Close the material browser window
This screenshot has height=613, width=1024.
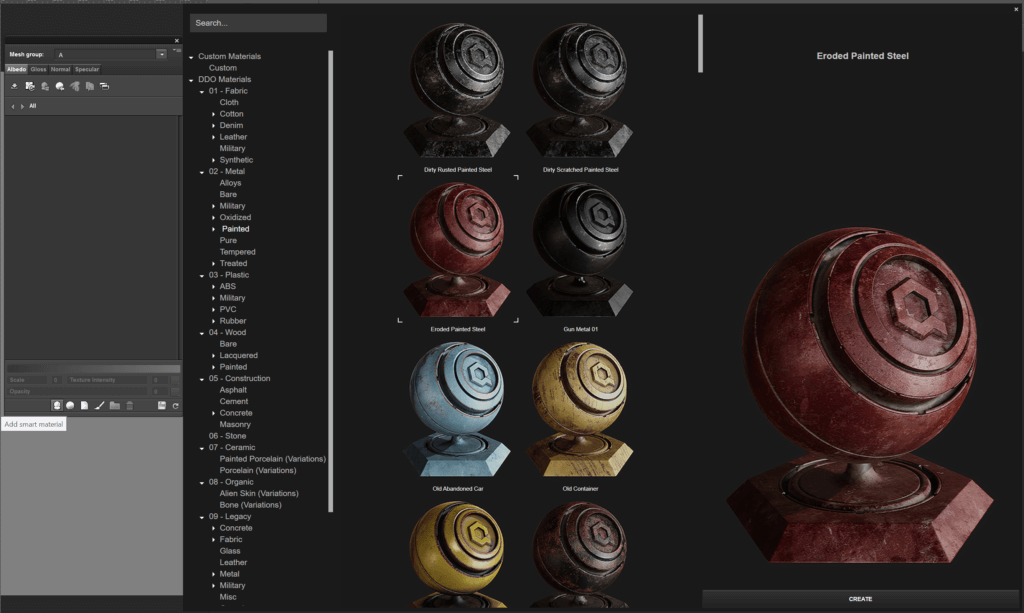pyautogui.click(x=1016, y=9)
